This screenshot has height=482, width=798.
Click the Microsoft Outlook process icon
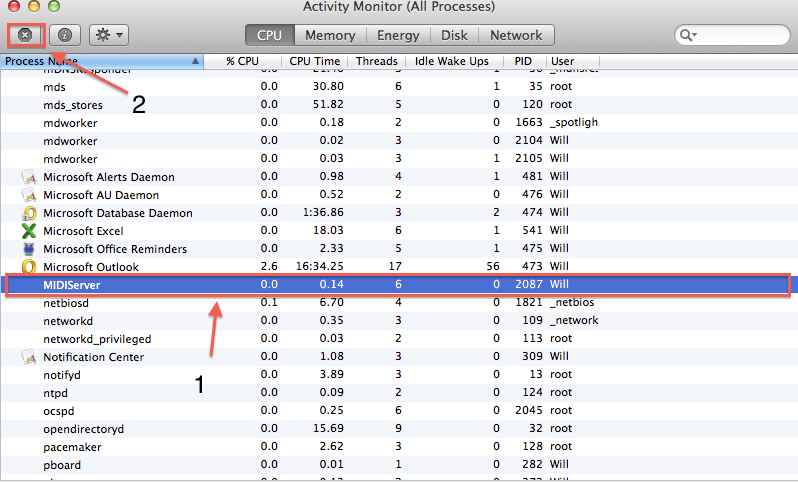(29, 267)
